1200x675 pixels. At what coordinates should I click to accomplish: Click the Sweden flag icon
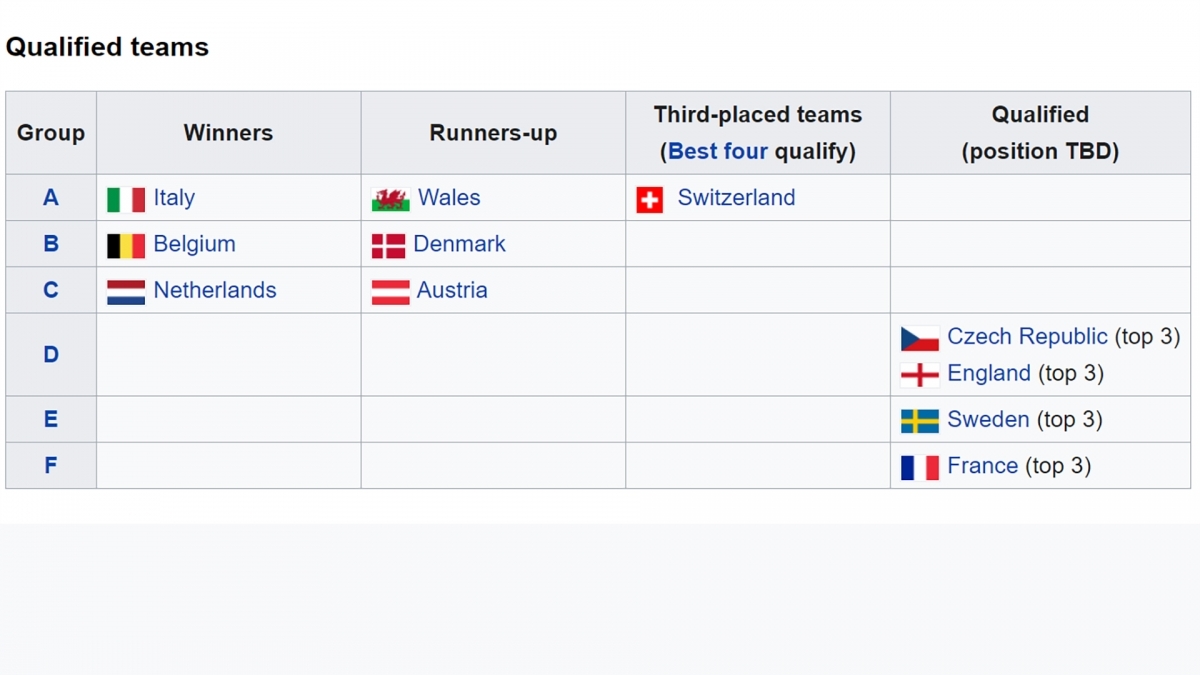click(920, 421)
